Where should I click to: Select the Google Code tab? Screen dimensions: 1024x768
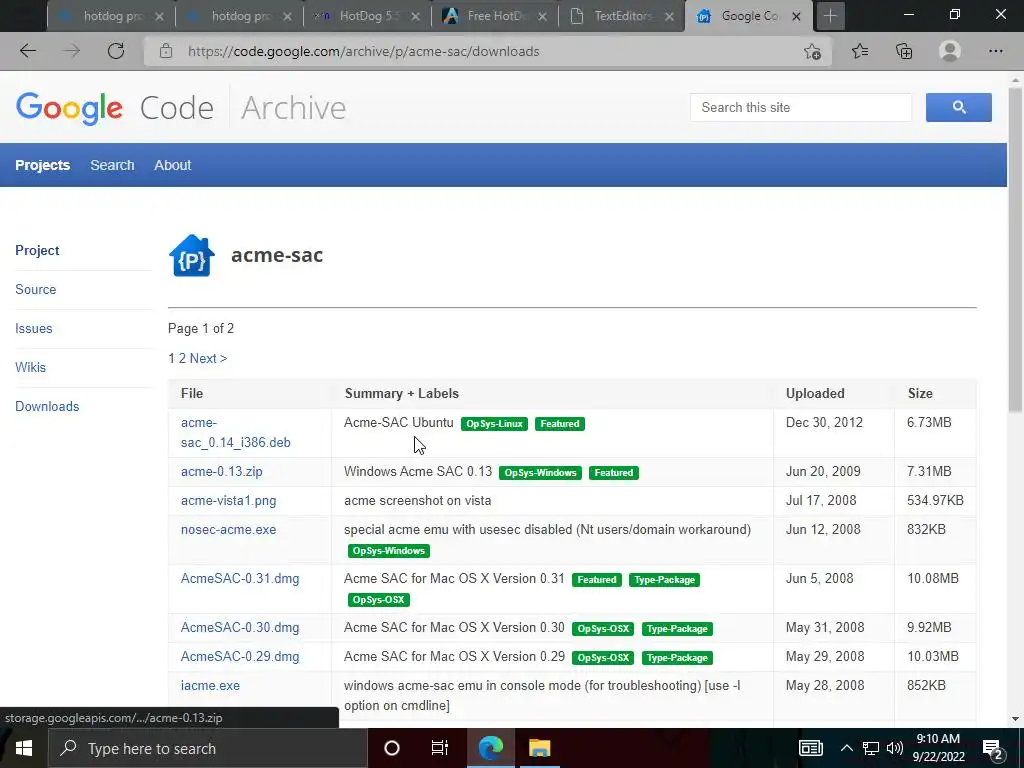(x=748, y=16)
